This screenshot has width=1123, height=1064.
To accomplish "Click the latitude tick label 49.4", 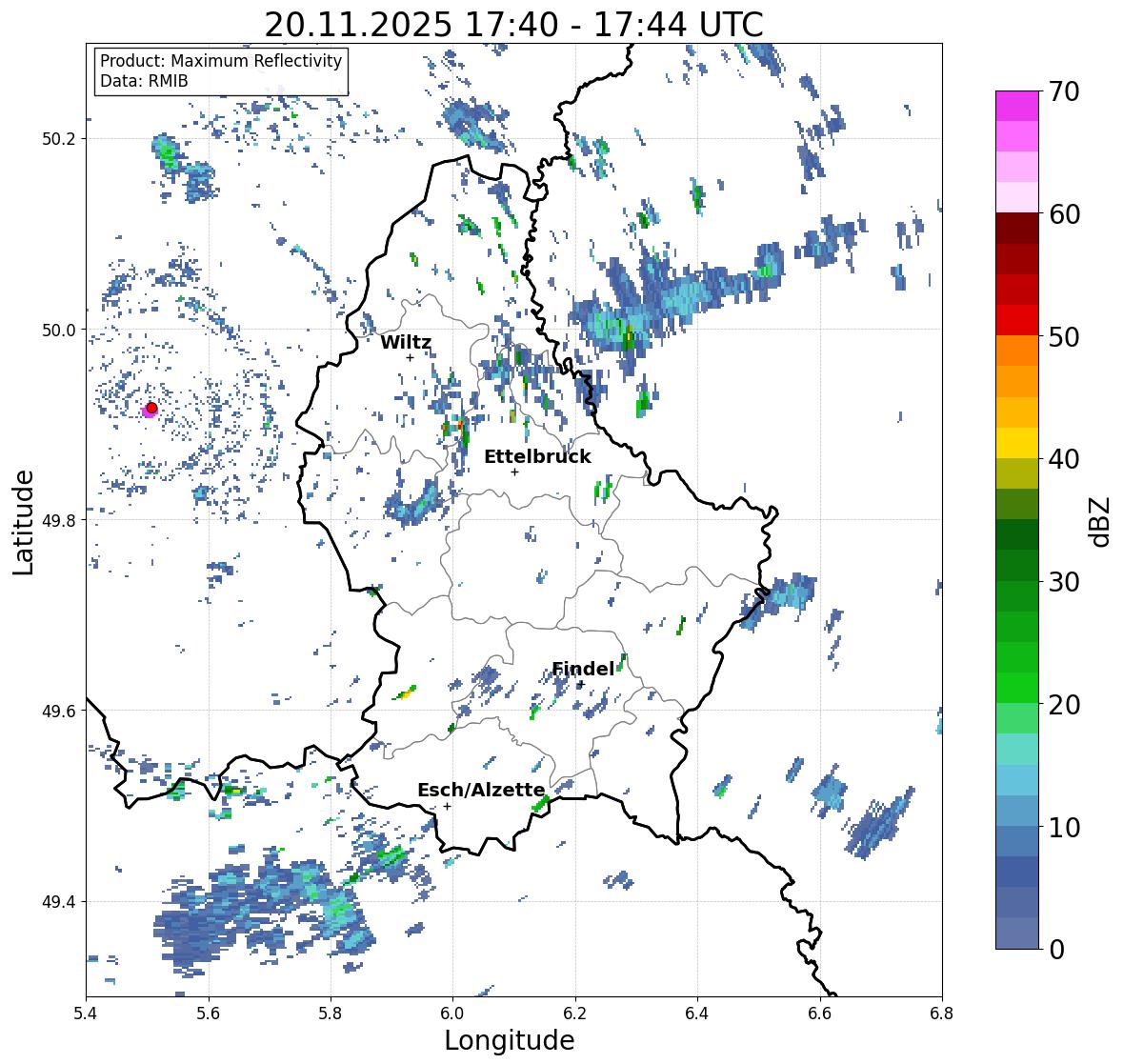I will click(59, 902).
